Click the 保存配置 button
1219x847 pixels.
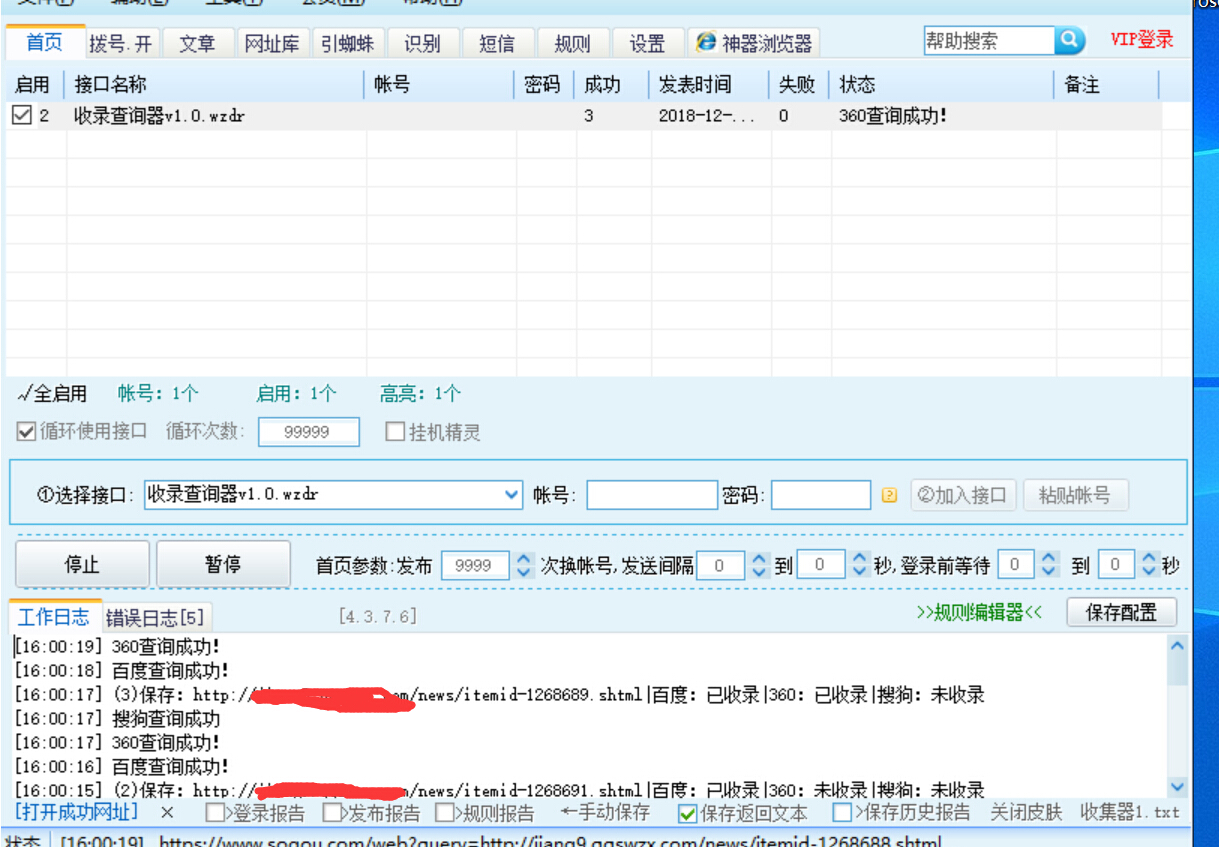(1121, 612)
